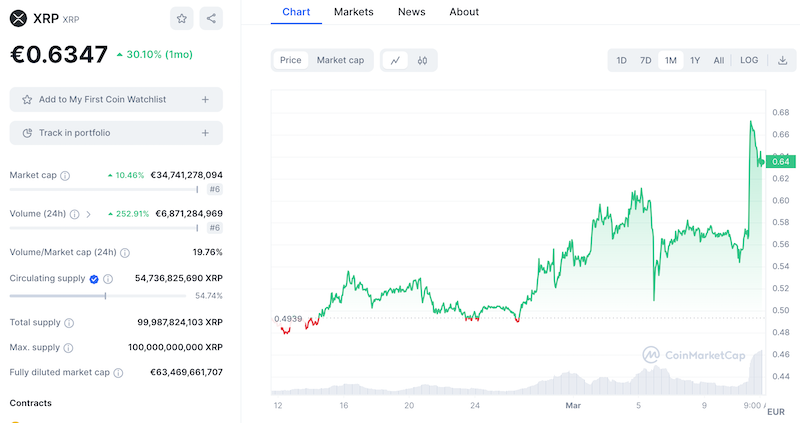The height and width of the screenshot is (423, 800).
Task: Click the 19.76% volume ratio value
Action: click(x=208, y=252)
